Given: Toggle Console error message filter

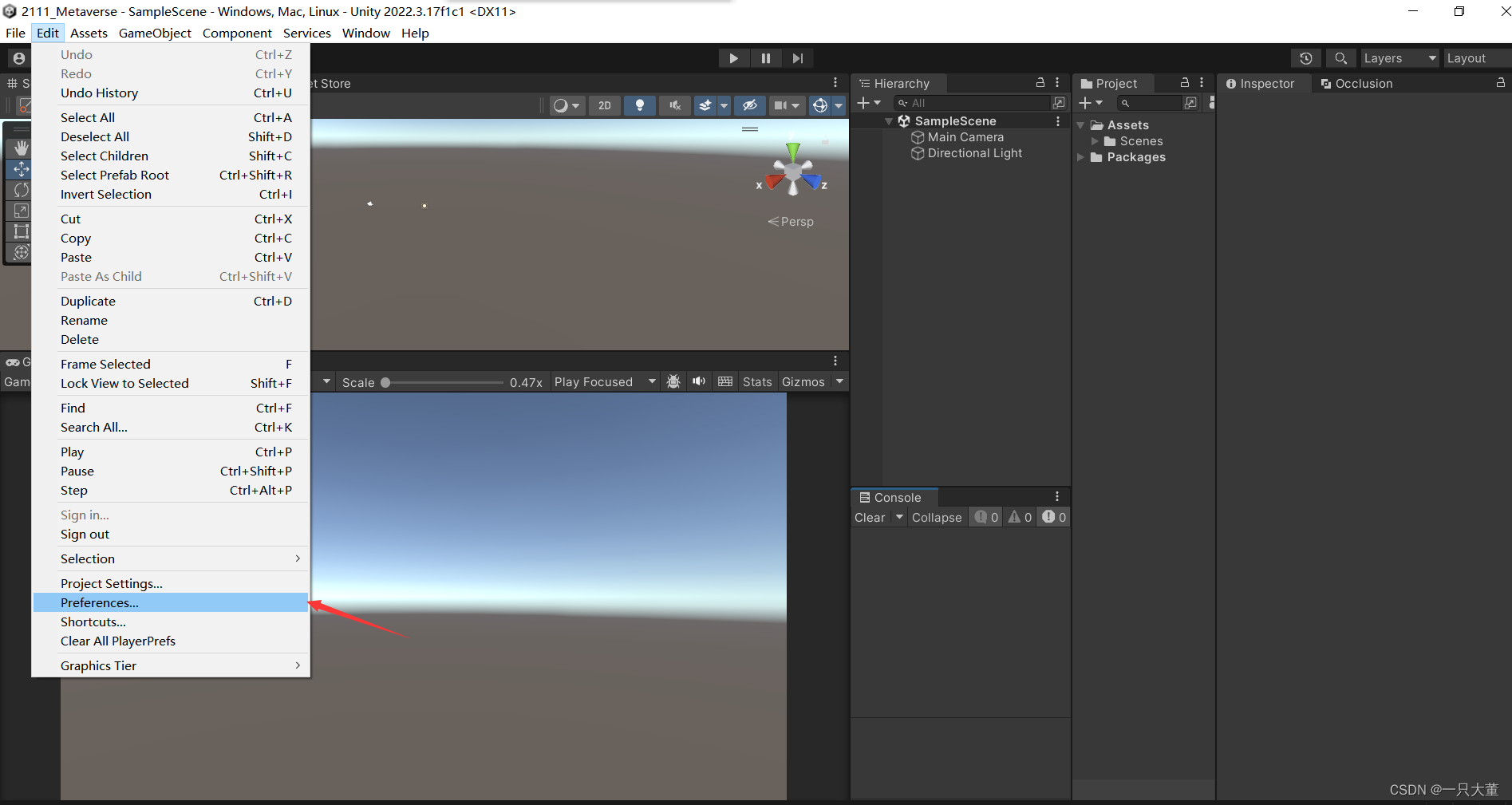Looking at the screenshot, I should 1053,517.
